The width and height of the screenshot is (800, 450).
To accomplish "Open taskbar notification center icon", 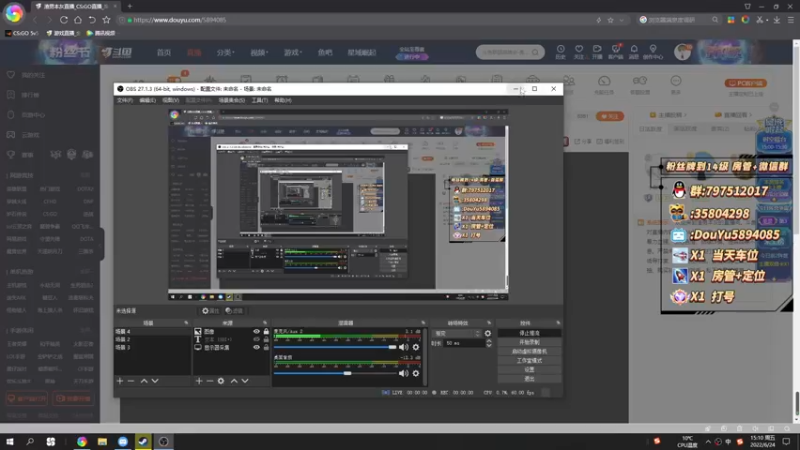I will [x=786, y=441].
